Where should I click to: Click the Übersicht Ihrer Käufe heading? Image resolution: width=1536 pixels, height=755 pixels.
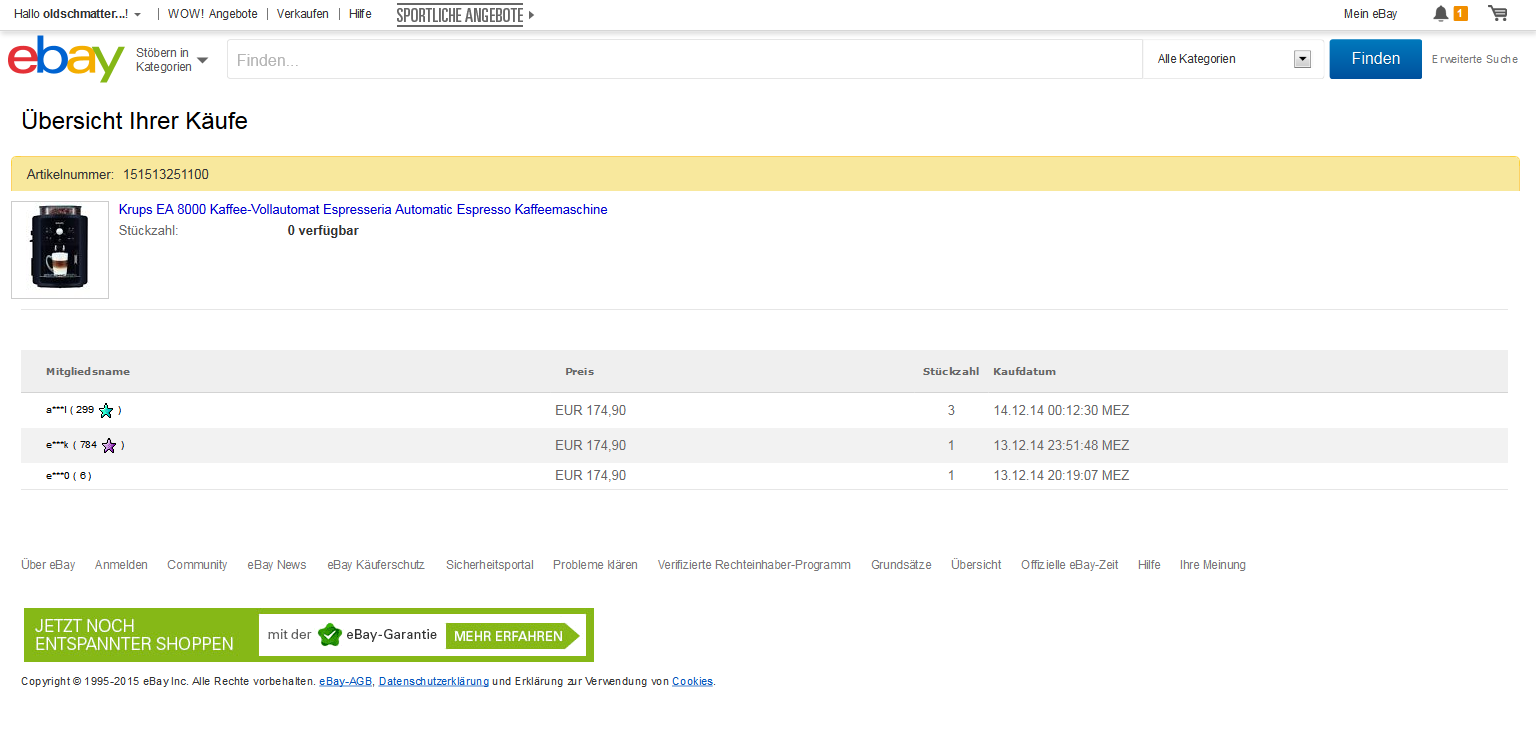(134, 121)
